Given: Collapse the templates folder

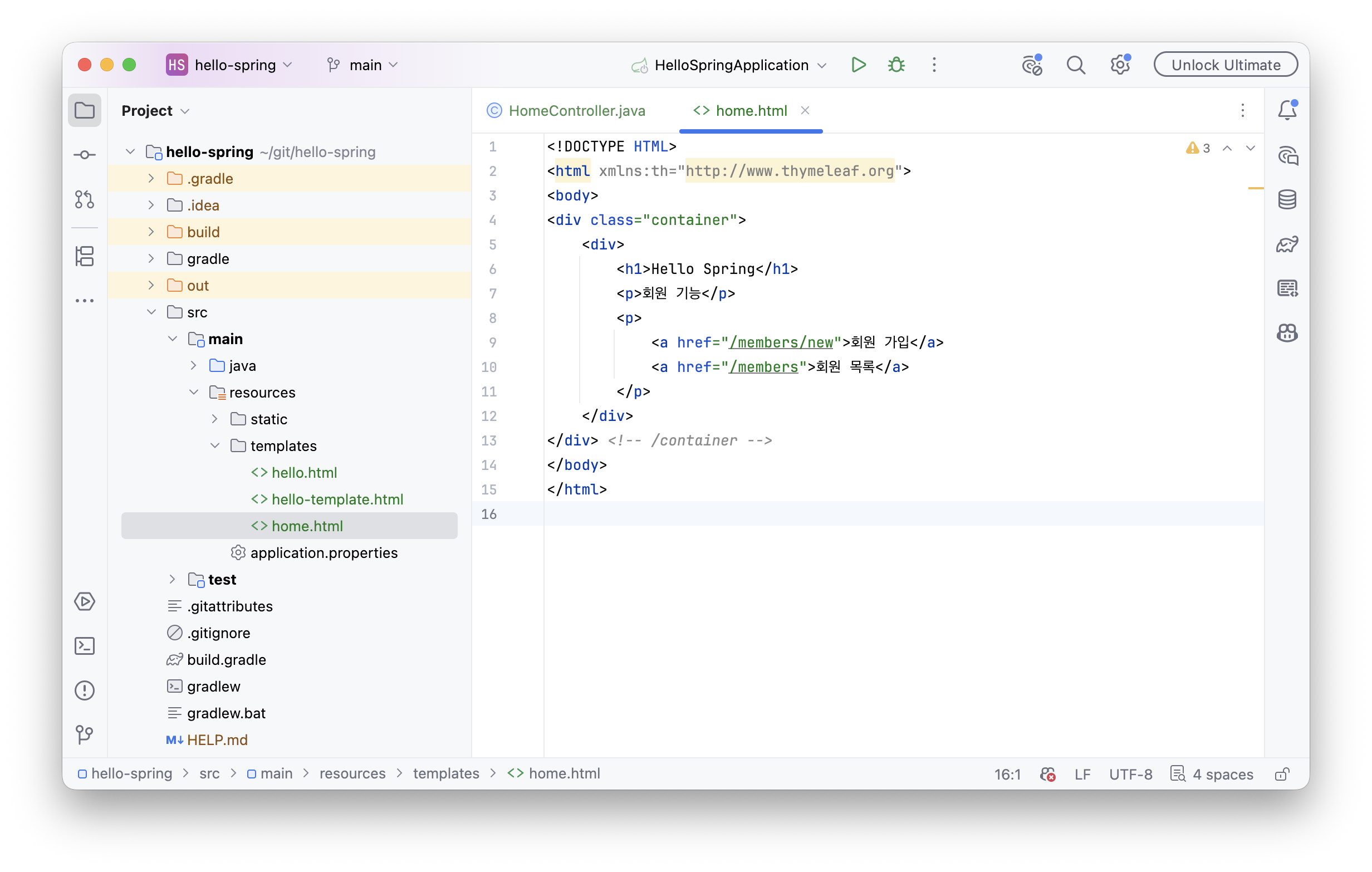Looking at the screenshot, I should [215, 445].
